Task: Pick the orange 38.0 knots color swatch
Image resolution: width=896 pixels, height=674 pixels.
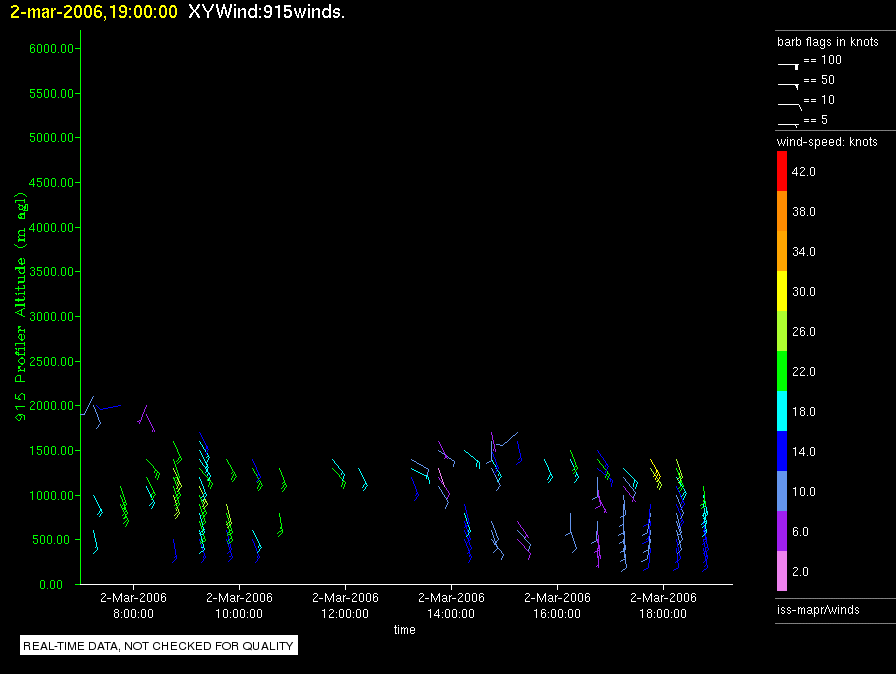Action: (782, 211)
